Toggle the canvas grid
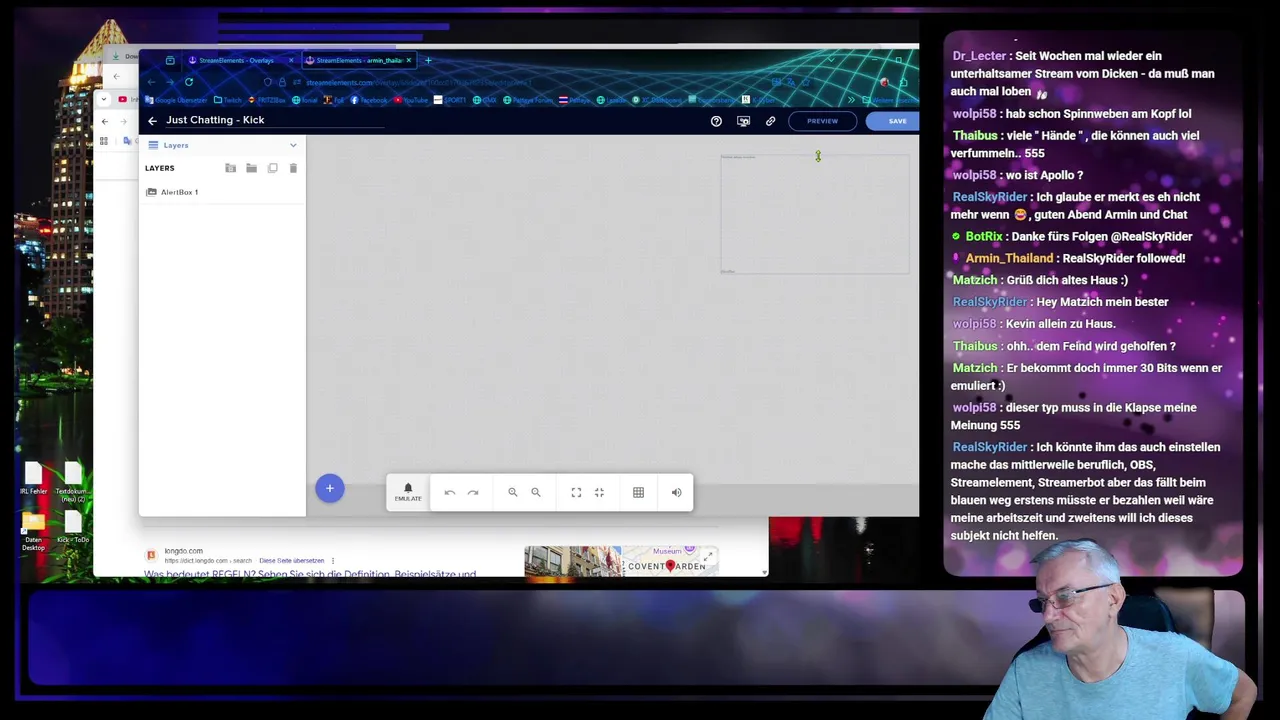Viewport: 1280px width, 720px height. (638, 492)
